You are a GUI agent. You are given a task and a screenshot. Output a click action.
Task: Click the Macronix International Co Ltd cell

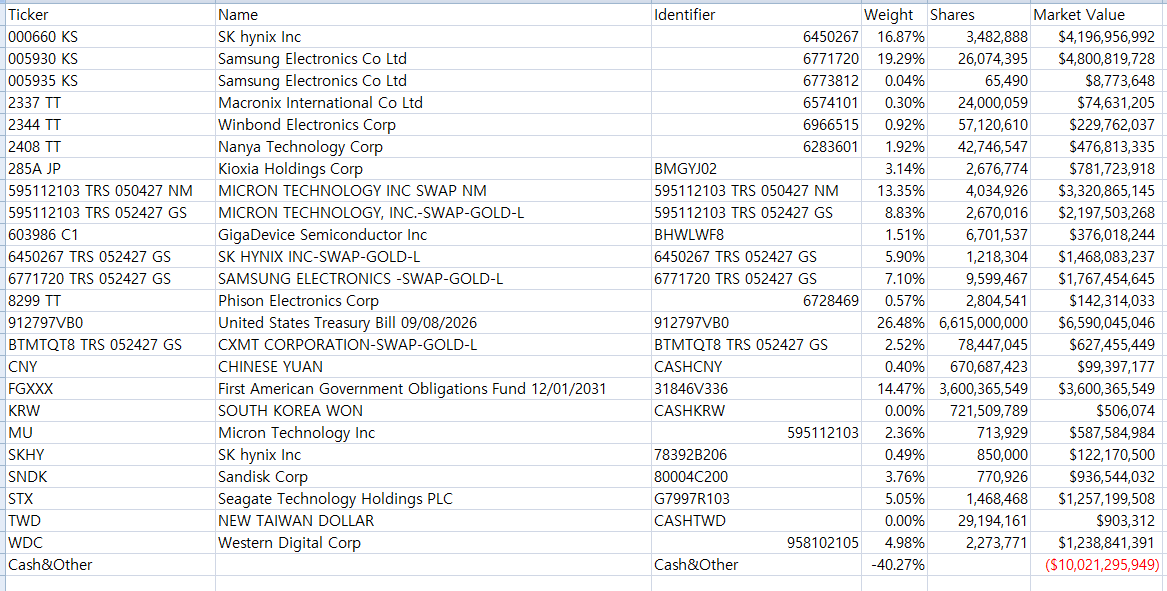tap(433, 103)
